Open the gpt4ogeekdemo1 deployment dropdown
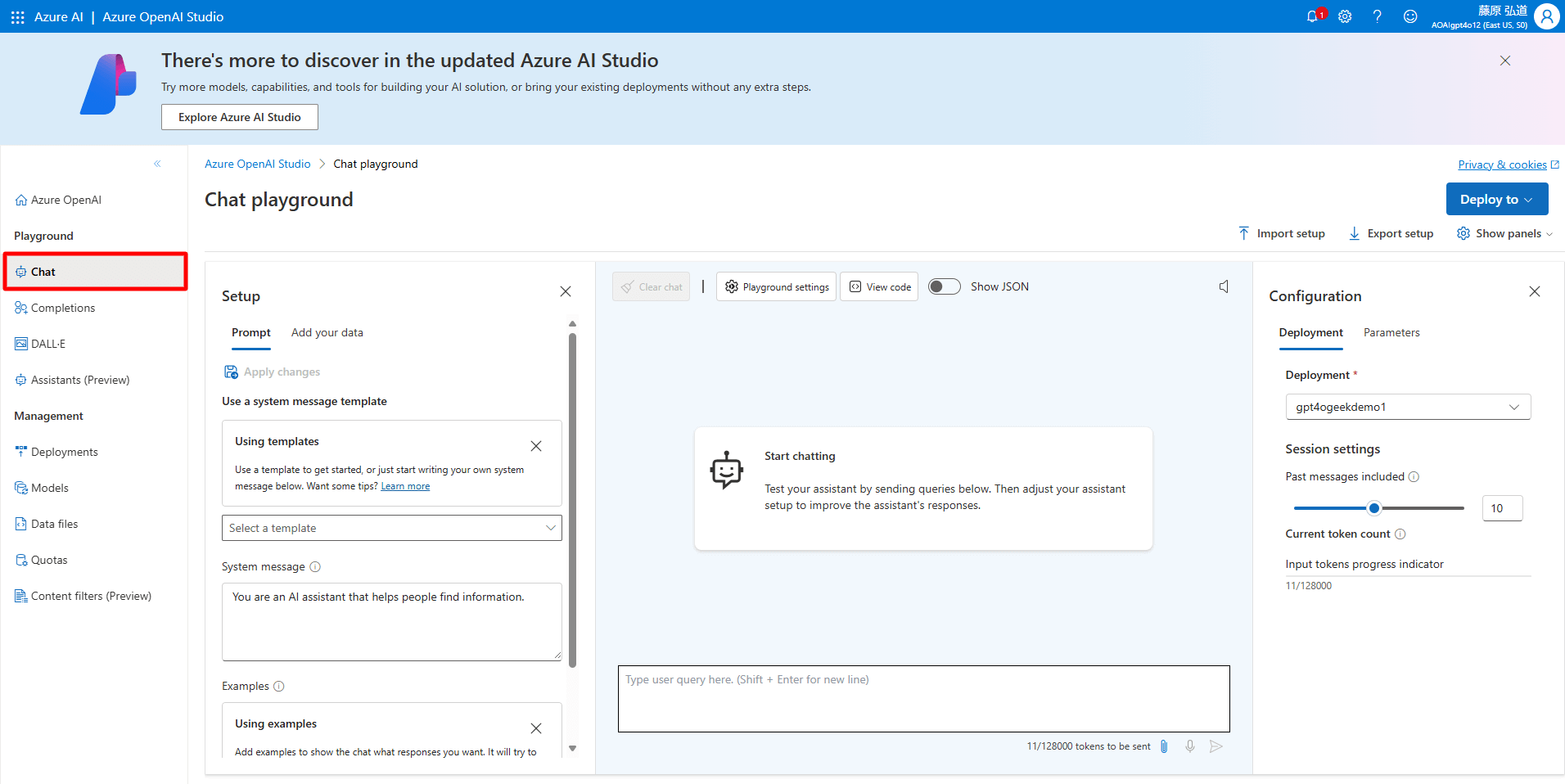The image size is (1565, 784). pos(1406,406)
